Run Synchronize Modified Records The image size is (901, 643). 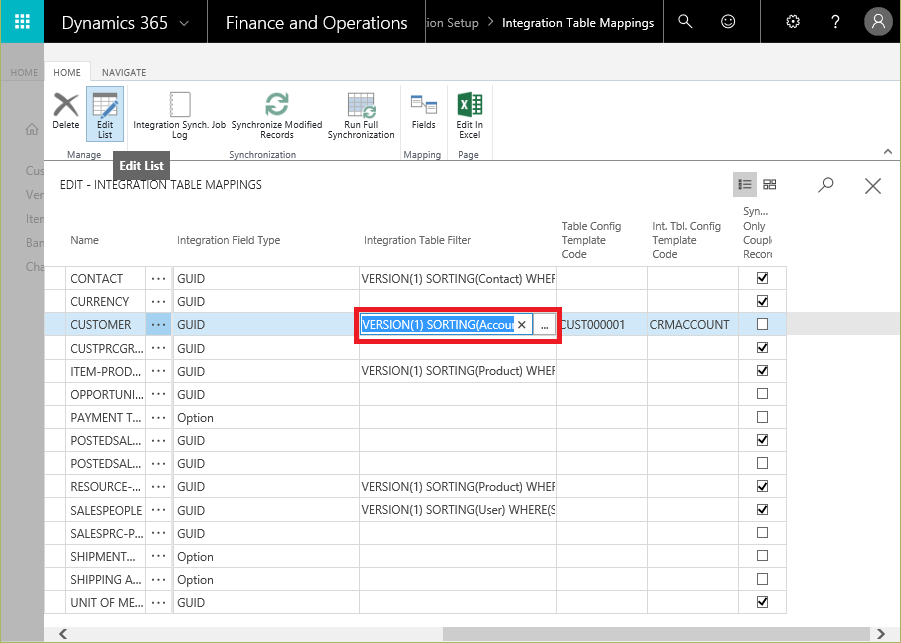(277, 115)
